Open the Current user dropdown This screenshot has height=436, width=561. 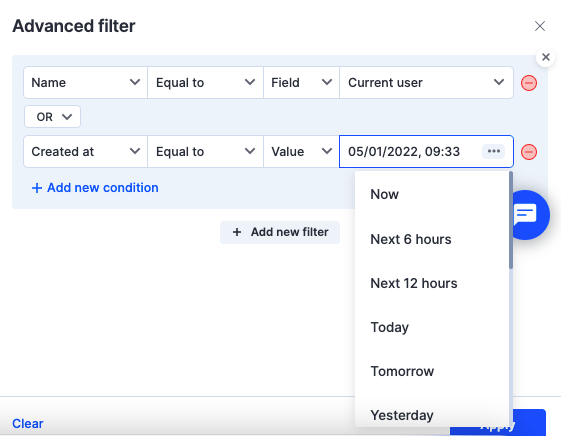tap(426, 83)
